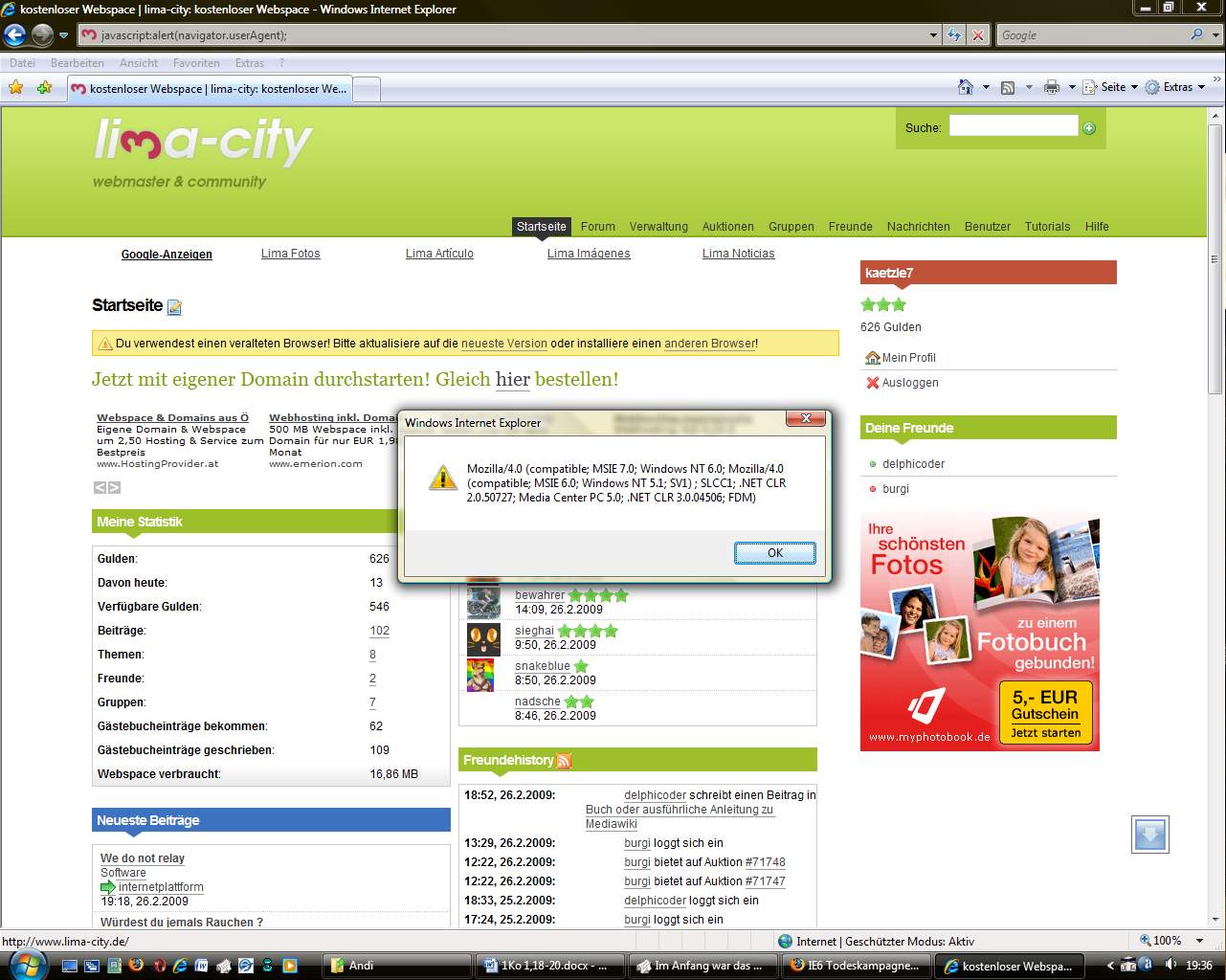
Task: Click the myphotobook Fotobuch advertisement
Action: [979, 633]
